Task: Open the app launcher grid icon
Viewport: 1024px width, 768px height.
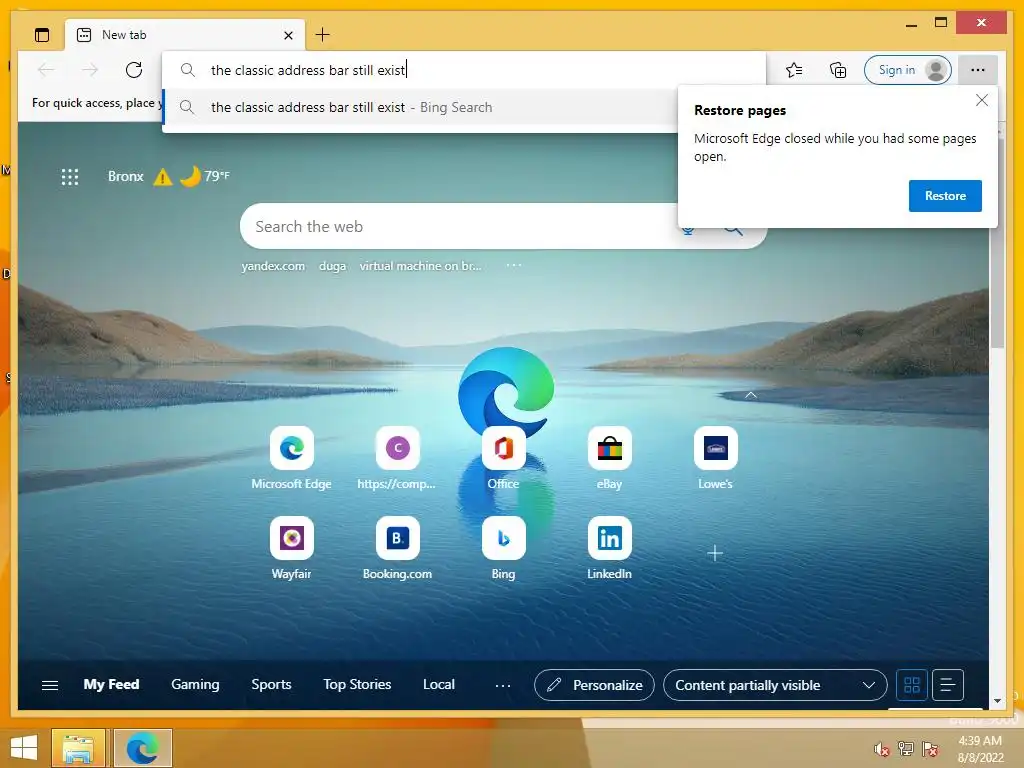Action: [70, 176]
